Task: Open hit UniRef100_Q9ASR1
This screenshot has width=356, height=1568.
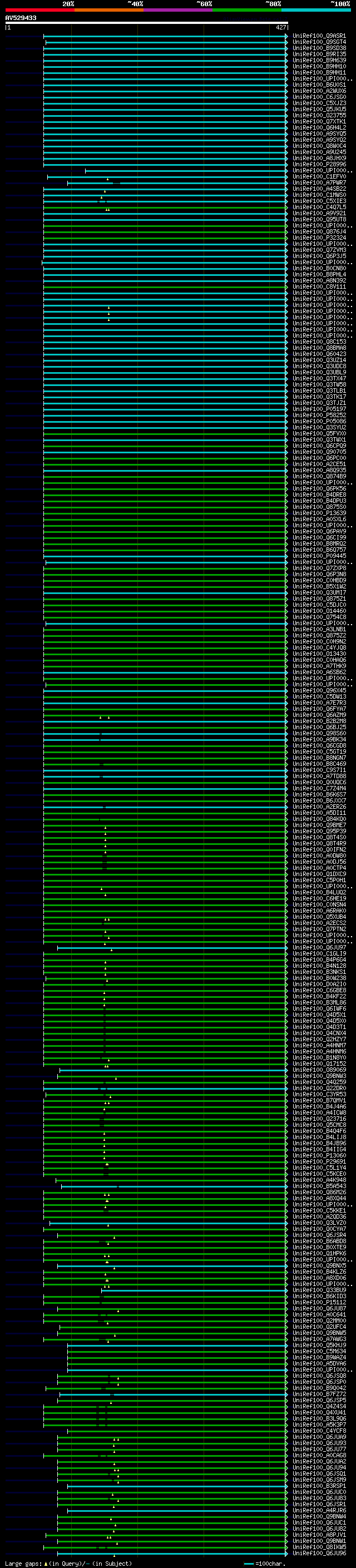Action: pos(319,36)
